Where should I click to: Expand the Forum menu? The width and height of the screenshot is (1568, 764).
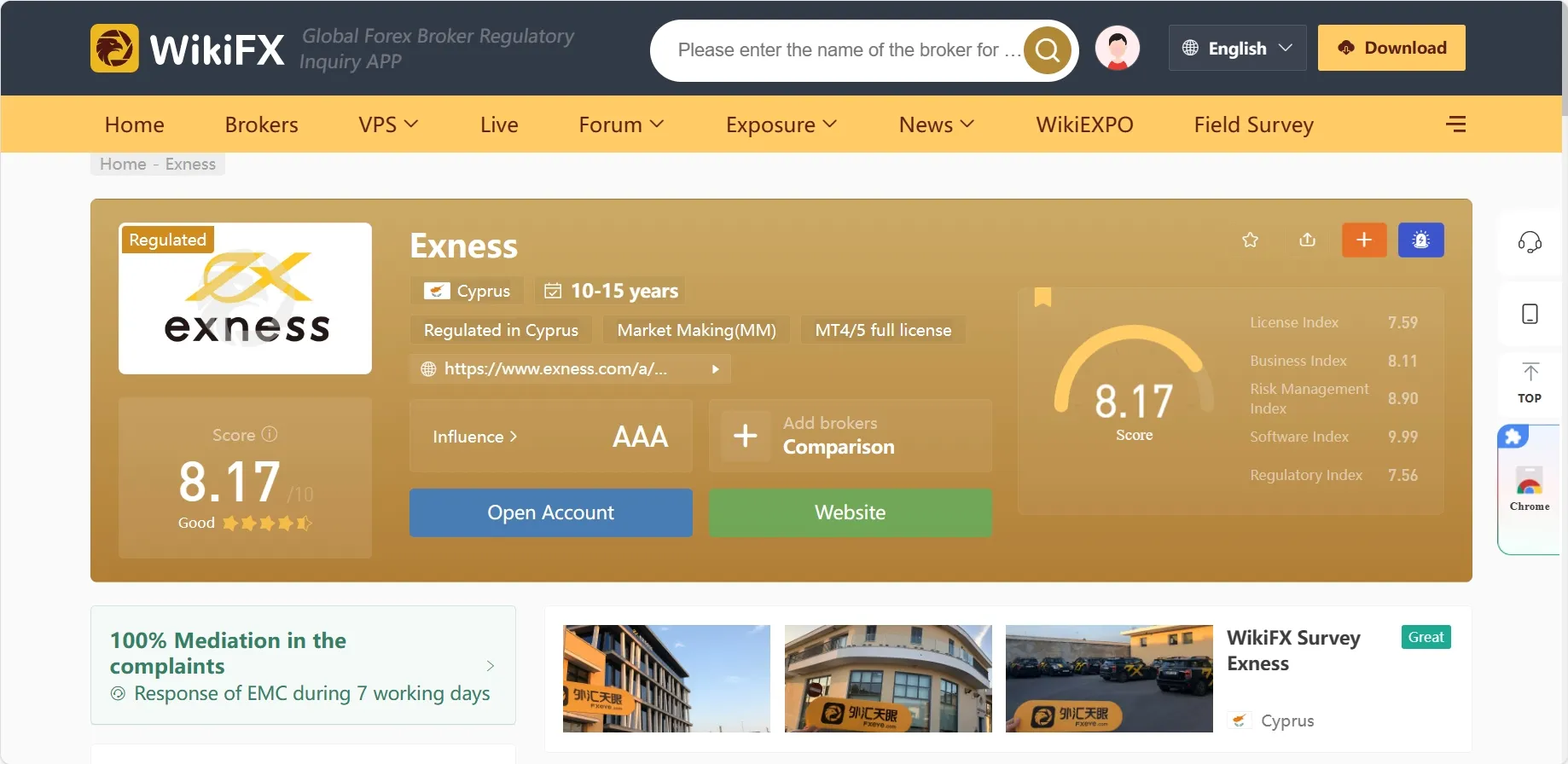tap(621, 124)
